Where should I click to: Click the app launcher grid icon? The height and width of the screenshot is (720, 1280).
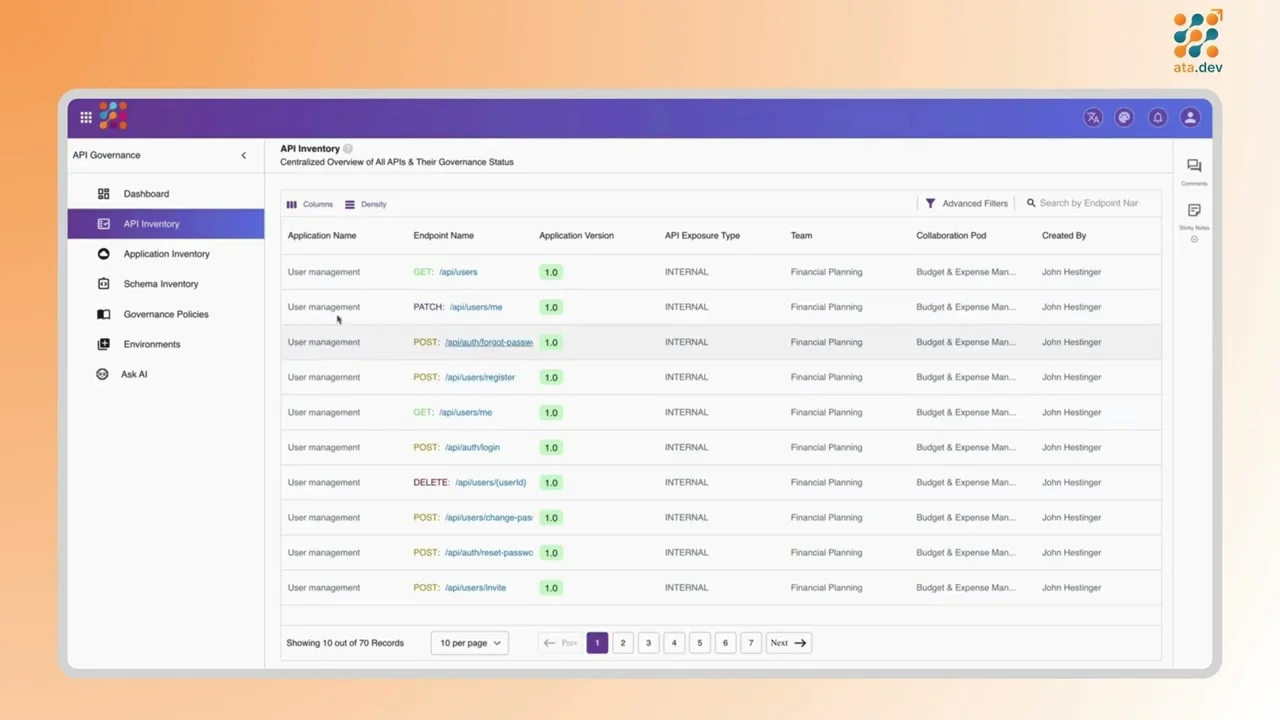(86, 117)
